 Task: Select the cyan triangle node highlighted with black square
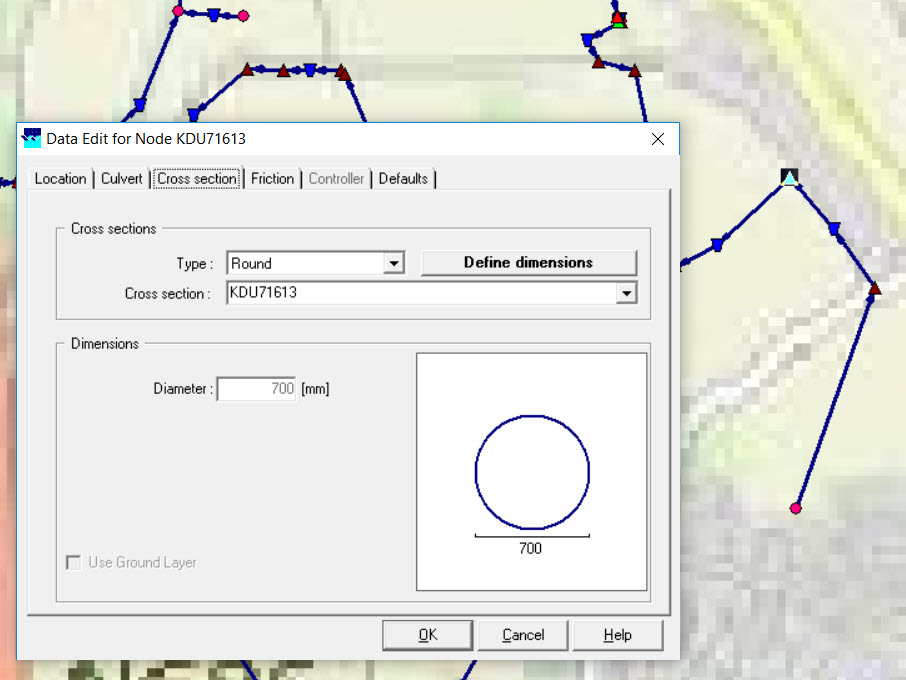790,178
